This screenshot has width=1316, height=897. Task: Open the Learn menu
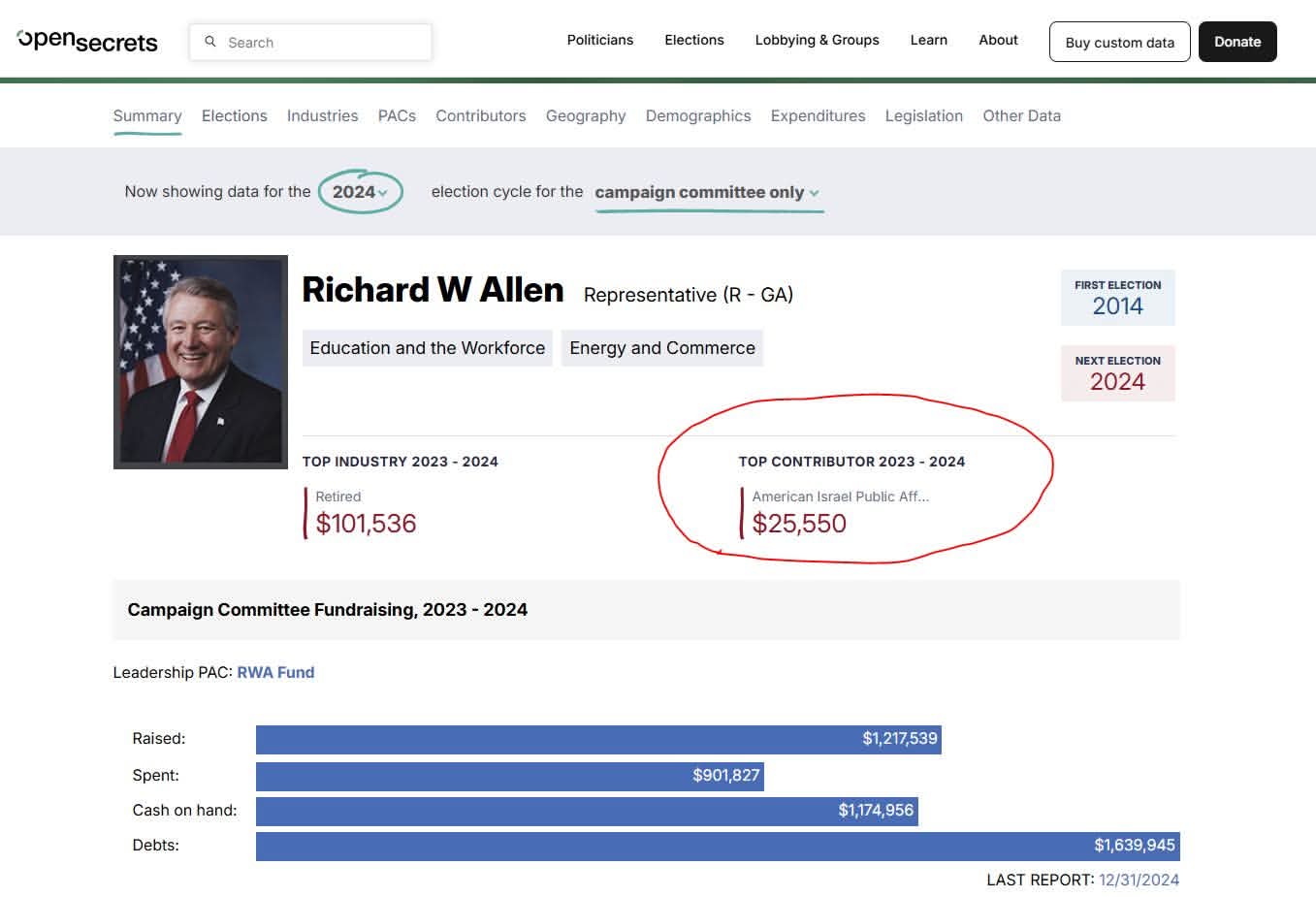click(x=928, y=40)
